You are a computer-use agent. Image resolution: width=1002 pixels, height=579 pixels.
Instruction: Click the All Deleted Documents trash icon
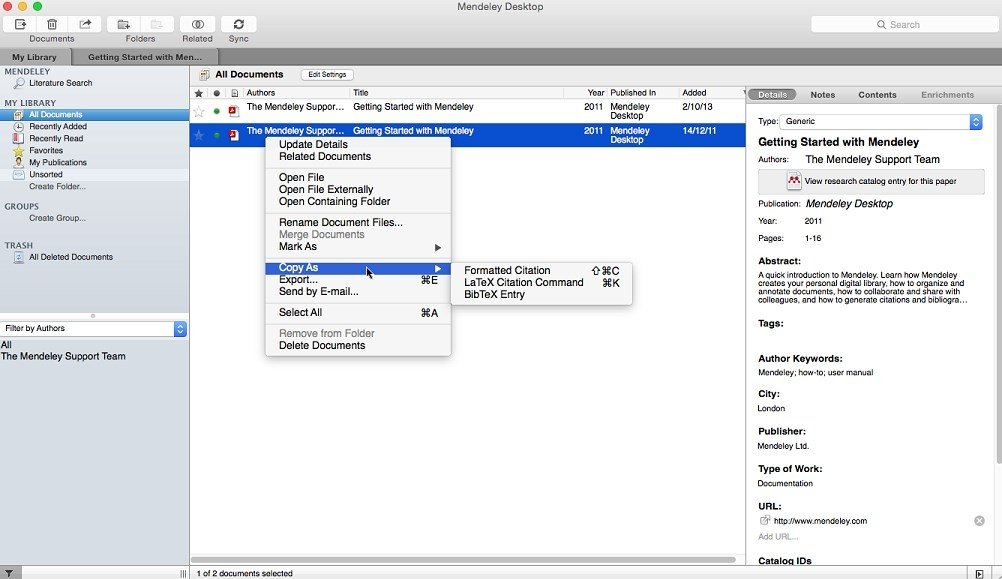point(19,257)
